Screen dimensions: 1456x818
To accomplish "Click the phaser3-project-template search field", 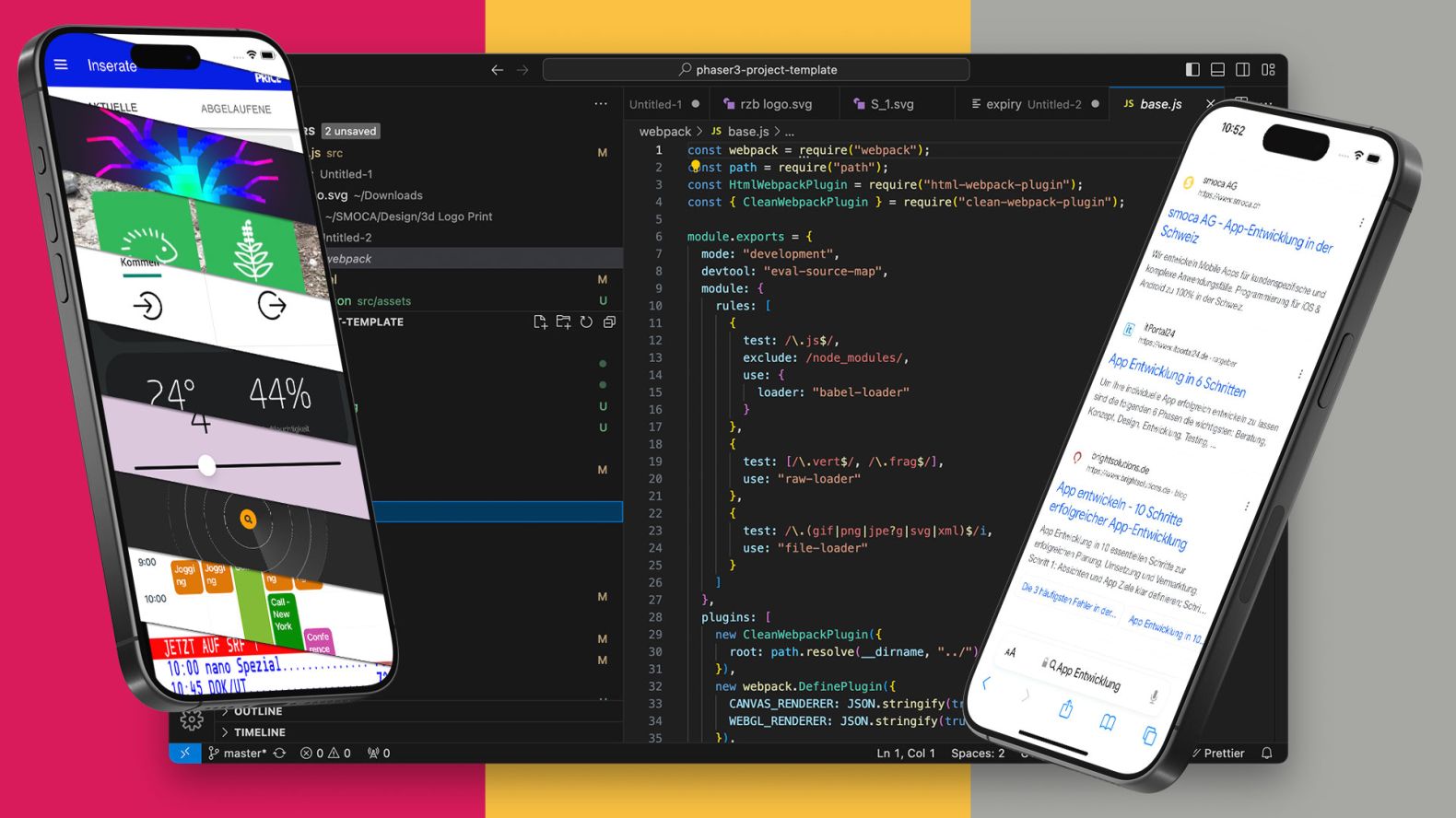I will pyautogui.click(x=757, y=70).
